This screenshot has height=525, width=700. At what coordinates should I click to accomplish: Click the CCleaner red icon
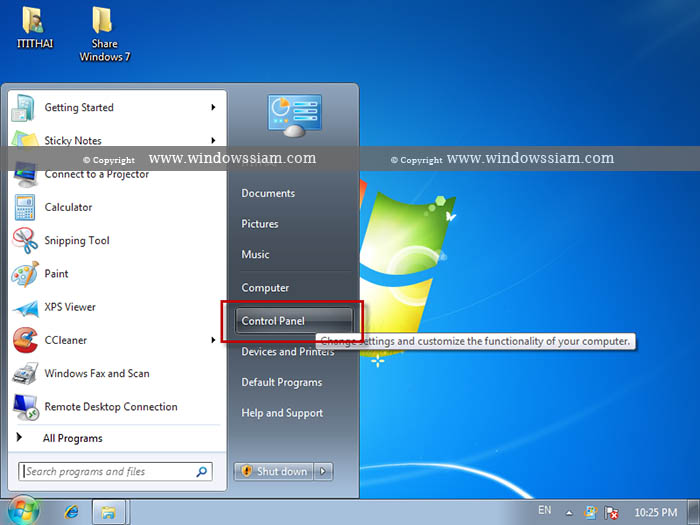(x=25, y=340)
